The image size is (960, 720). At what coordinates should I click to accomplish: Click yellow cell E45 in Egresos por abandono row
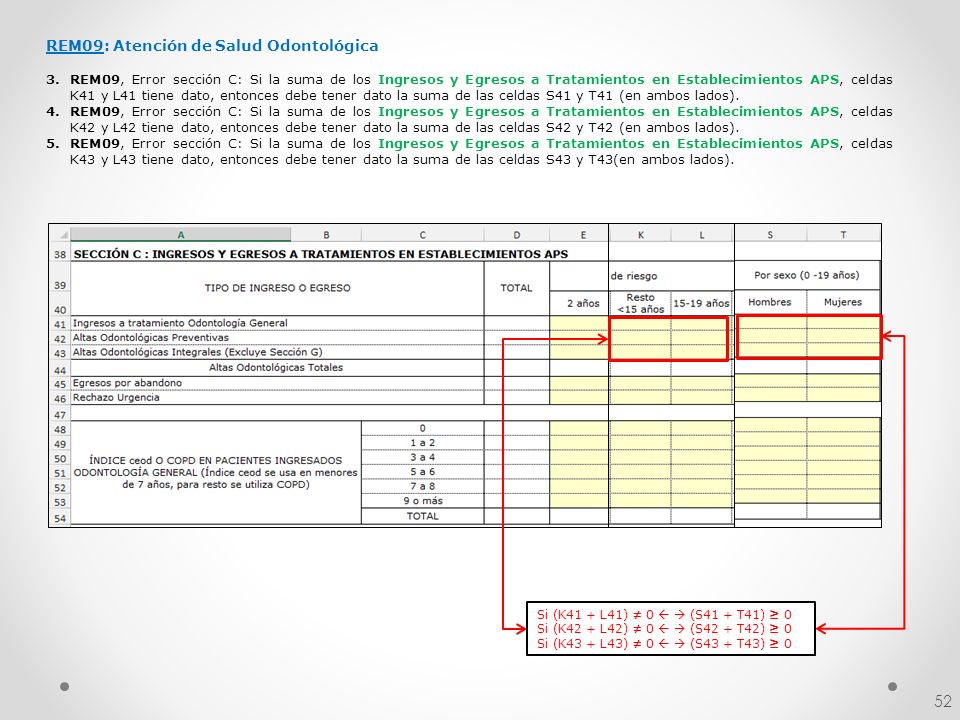579,383
